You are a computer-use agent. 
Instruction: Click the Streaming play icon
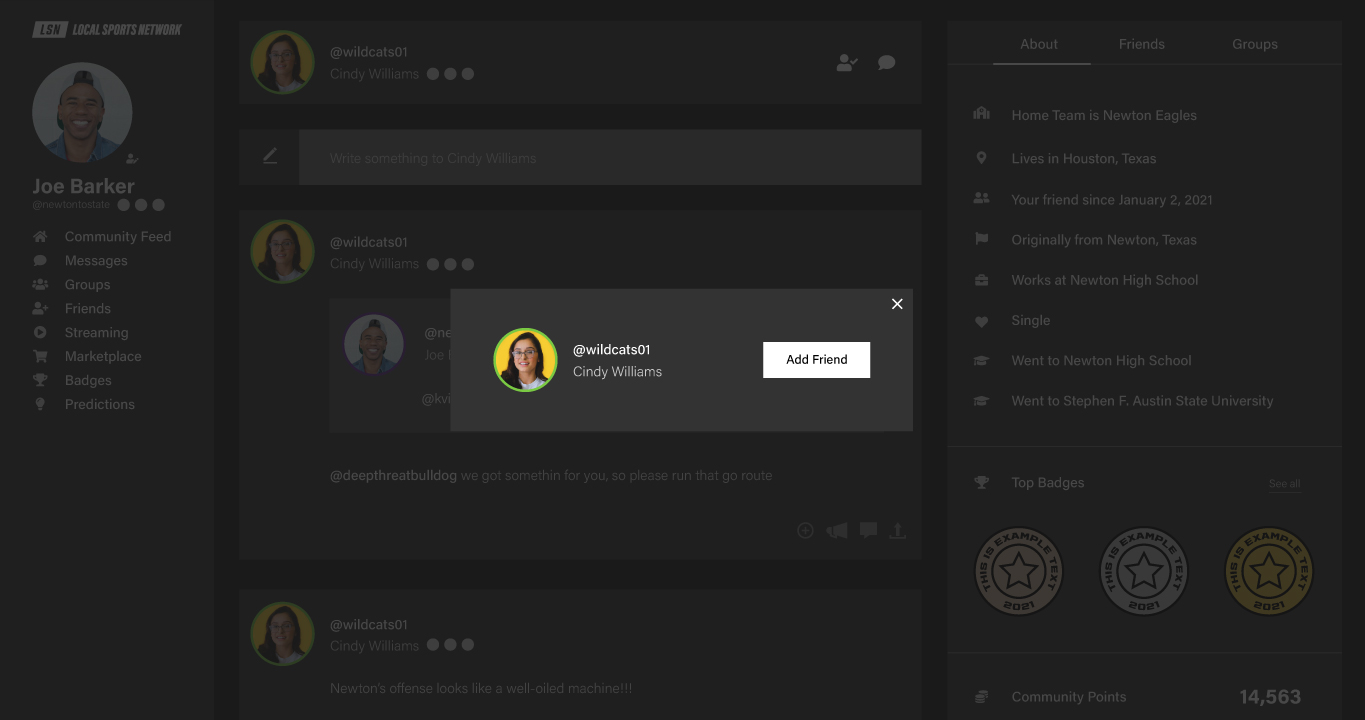click(x=40, y=333)
